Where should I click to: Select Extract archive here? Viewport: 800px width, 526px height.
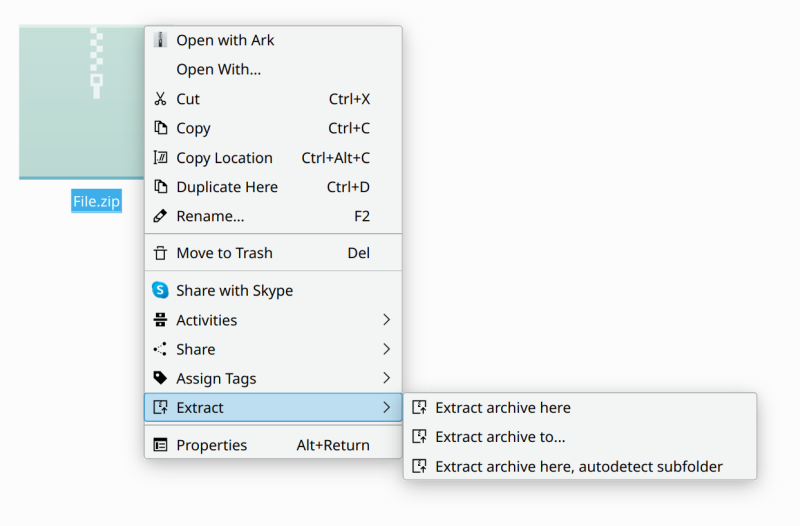(502, 407)
